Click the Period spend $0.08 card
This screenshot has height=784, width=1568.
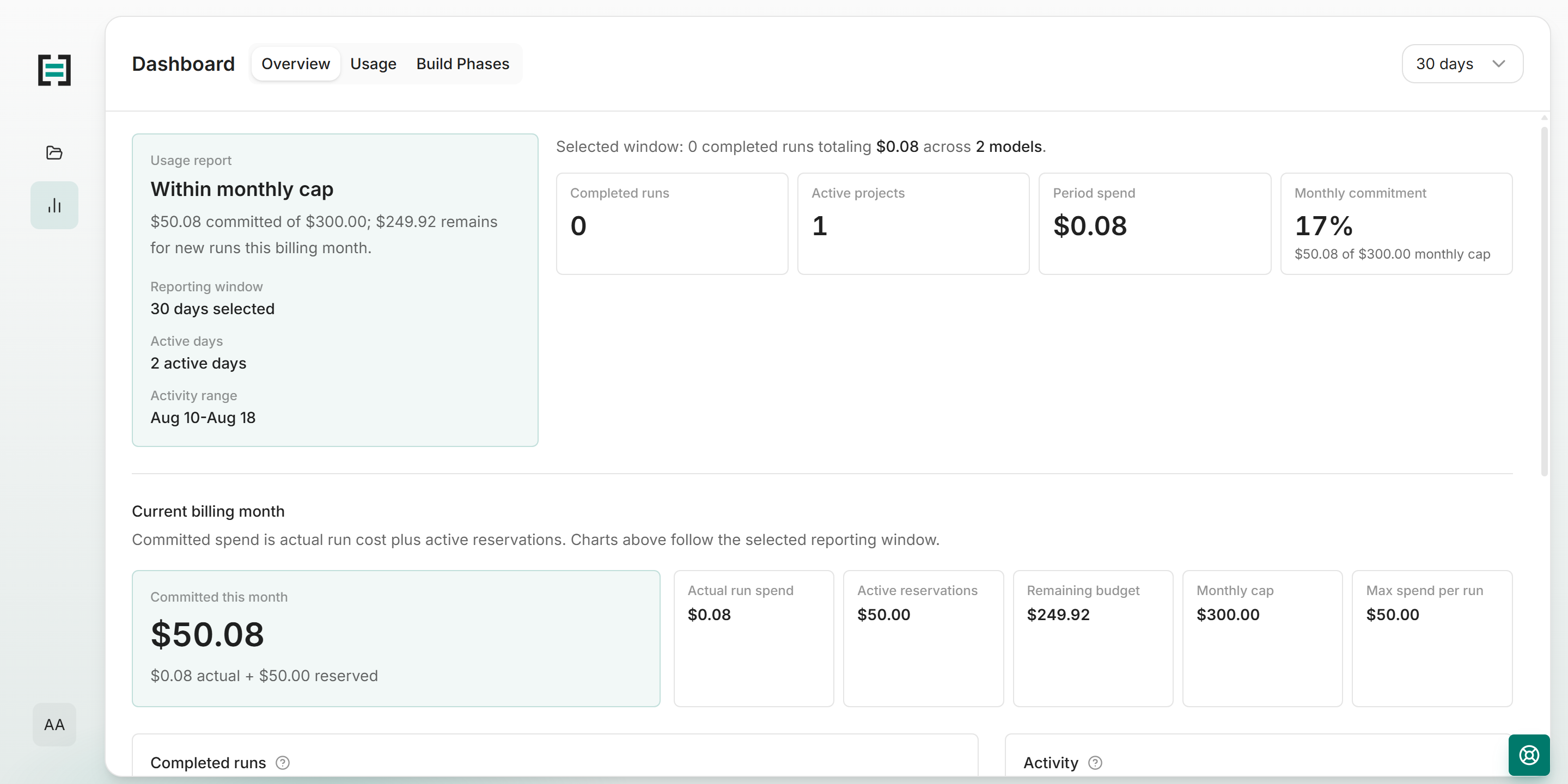(x=1155, y=223)
